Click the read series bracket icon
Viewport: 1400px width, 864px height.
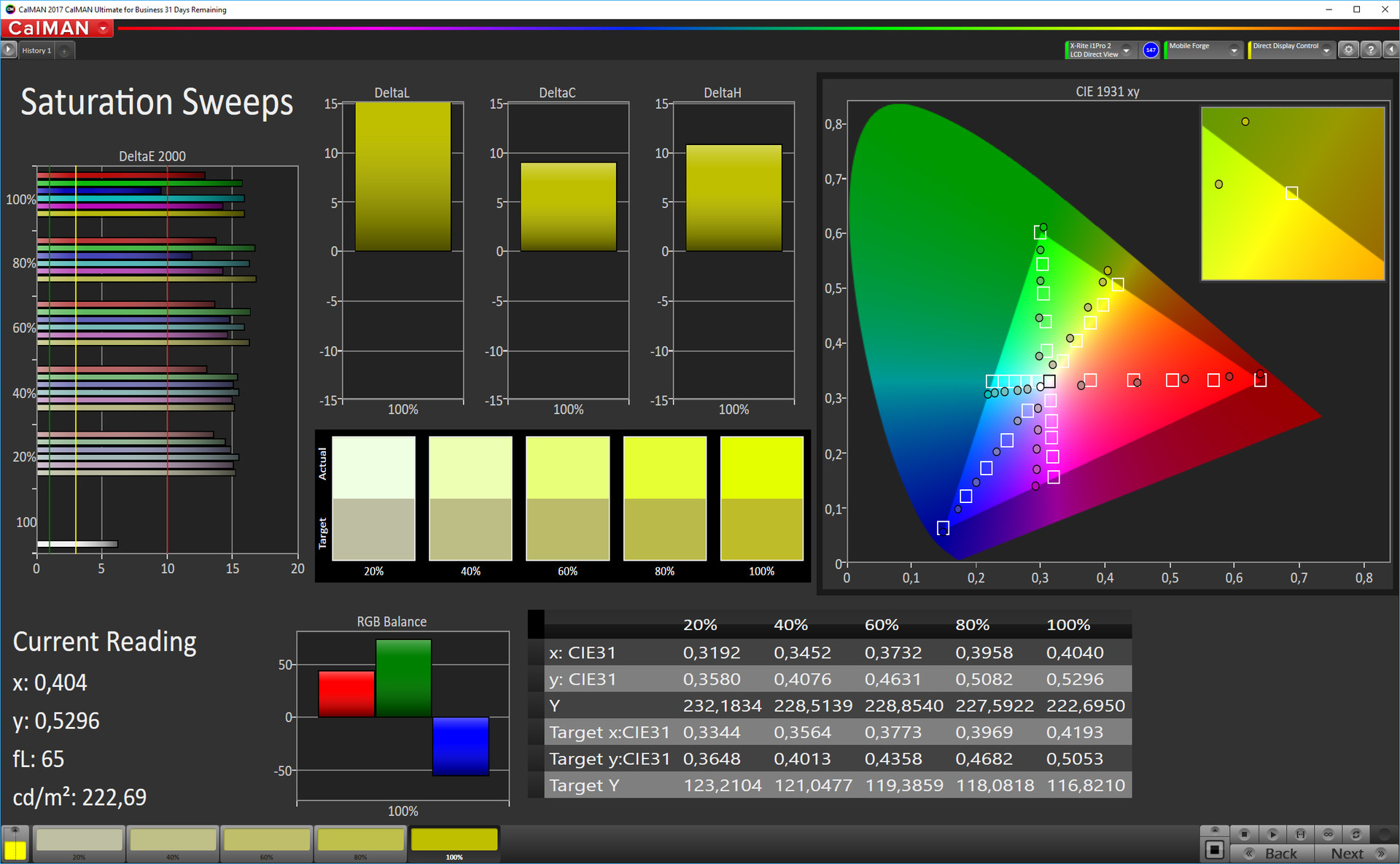click(1300, 834)
